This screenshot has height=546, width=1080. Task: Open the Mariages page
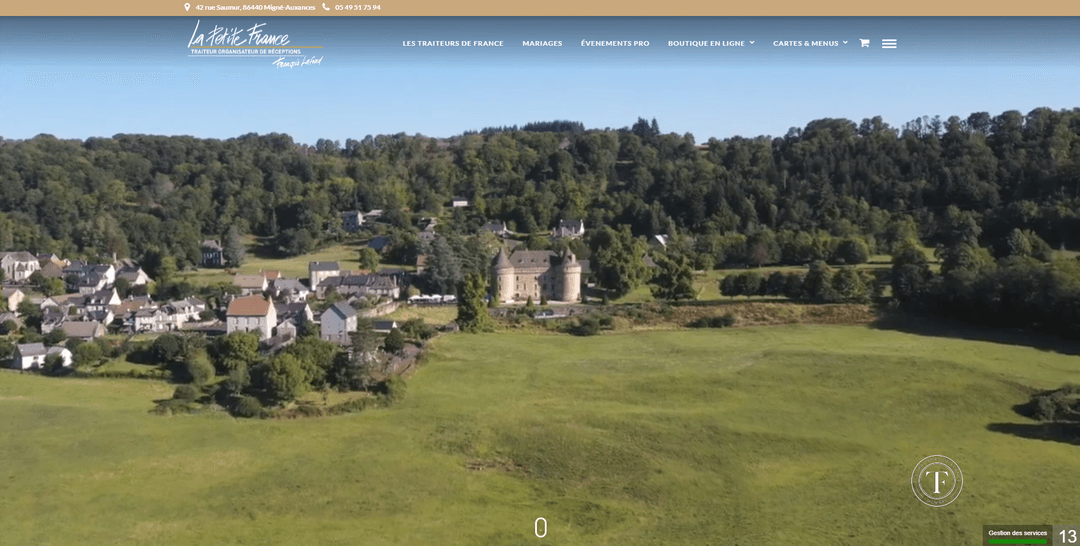(x=542, y=44)
